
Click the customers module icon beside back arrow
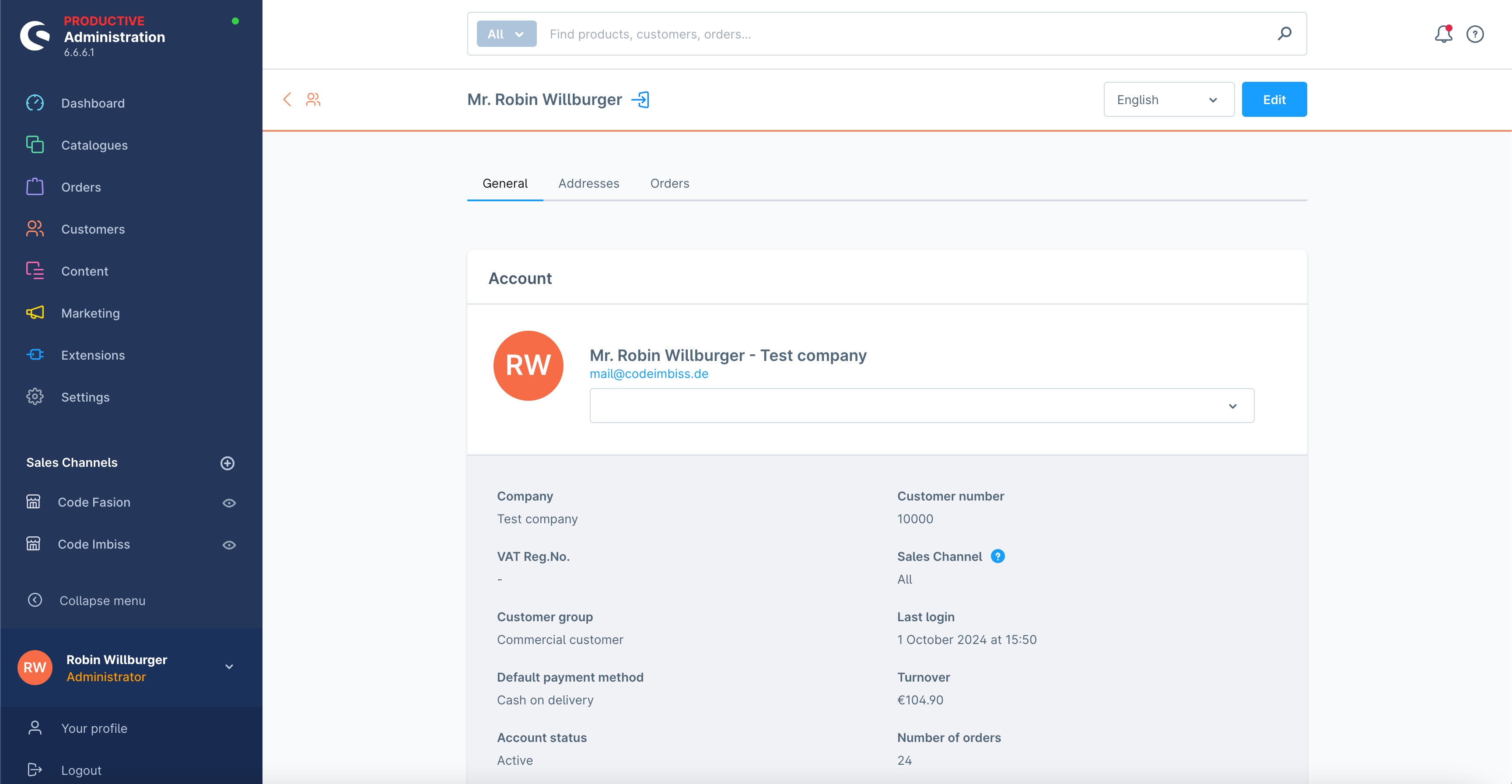(x=313, y=99)
